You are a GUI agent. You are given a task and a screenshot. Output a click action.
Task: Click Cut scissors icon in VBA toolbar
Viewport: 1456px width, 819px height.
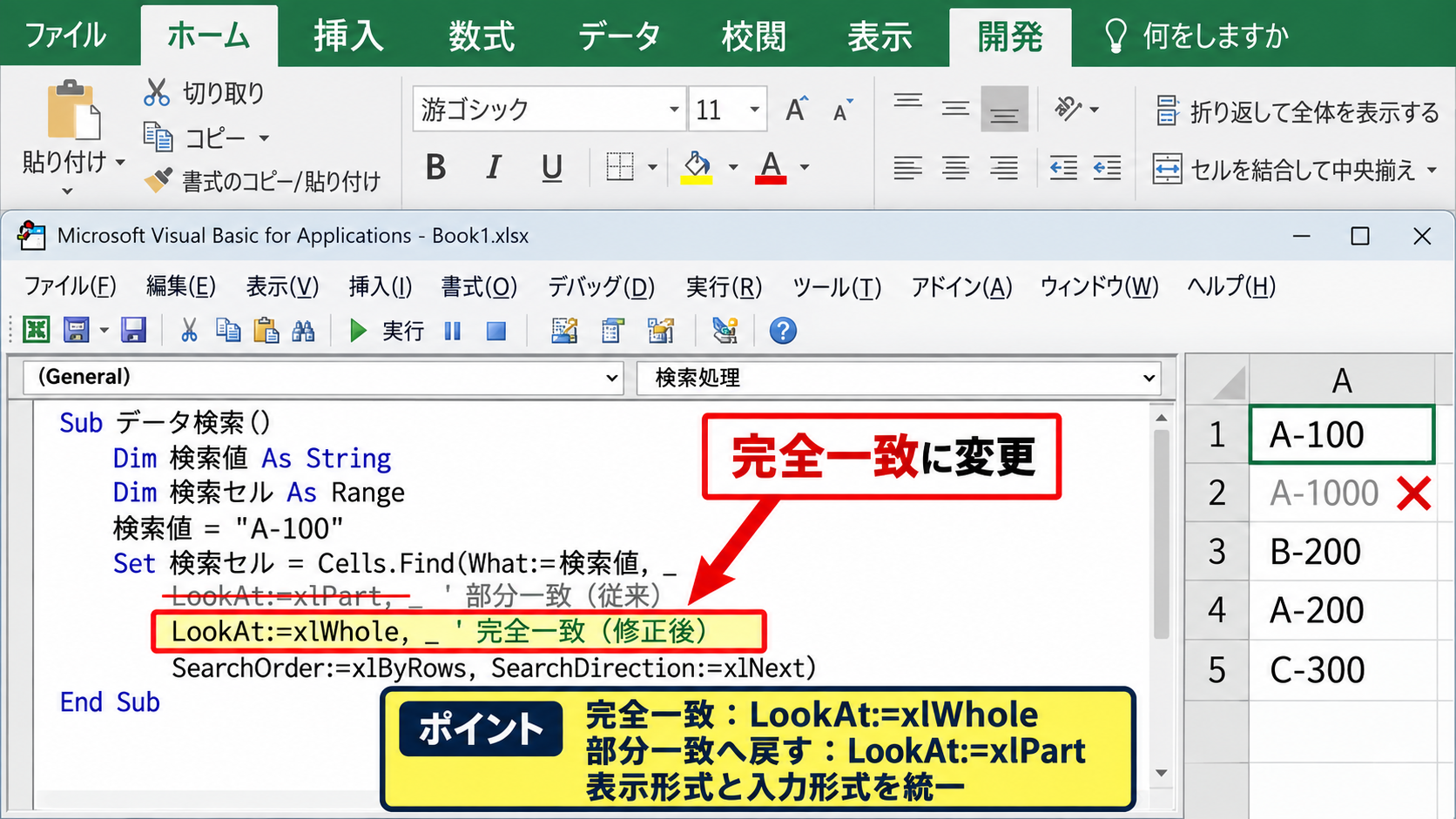pyautogui.click(x=188, y=330)
